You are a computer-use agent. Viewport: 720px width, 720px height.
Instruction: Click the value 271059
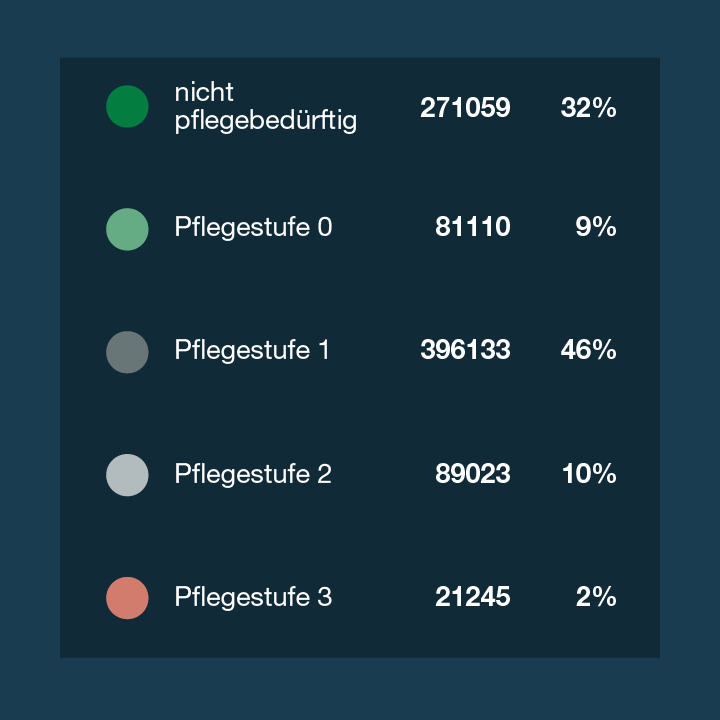(465, 107)
